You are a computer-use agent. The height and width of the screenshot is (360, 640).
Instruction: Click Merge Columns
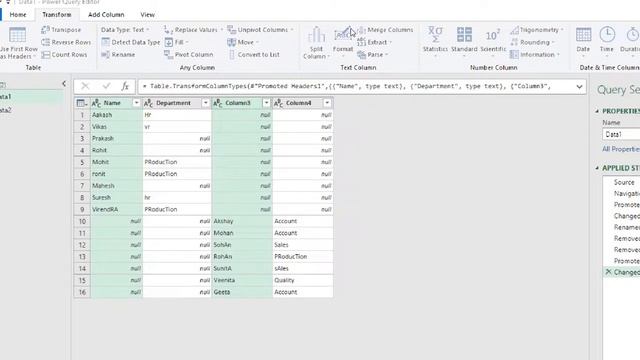coord(385,30)
